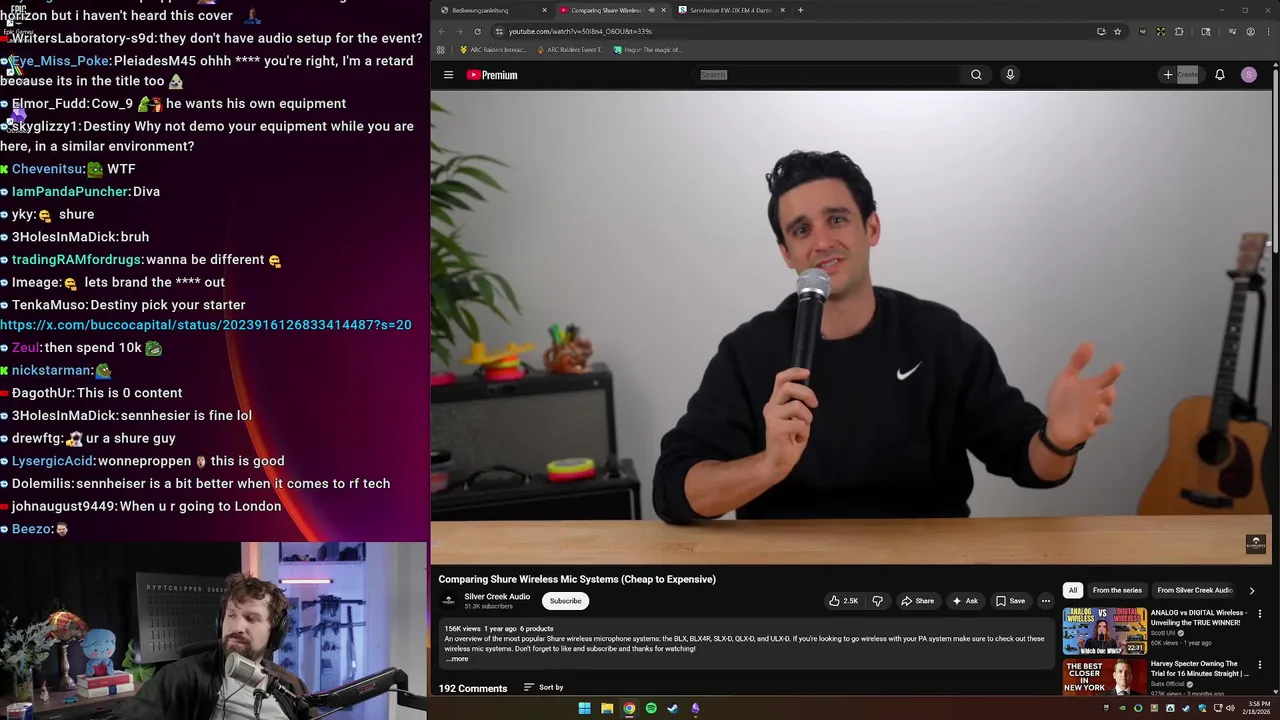Select the All filter chip
The image size is (1280, 720).
click(x=1073, y=590)
